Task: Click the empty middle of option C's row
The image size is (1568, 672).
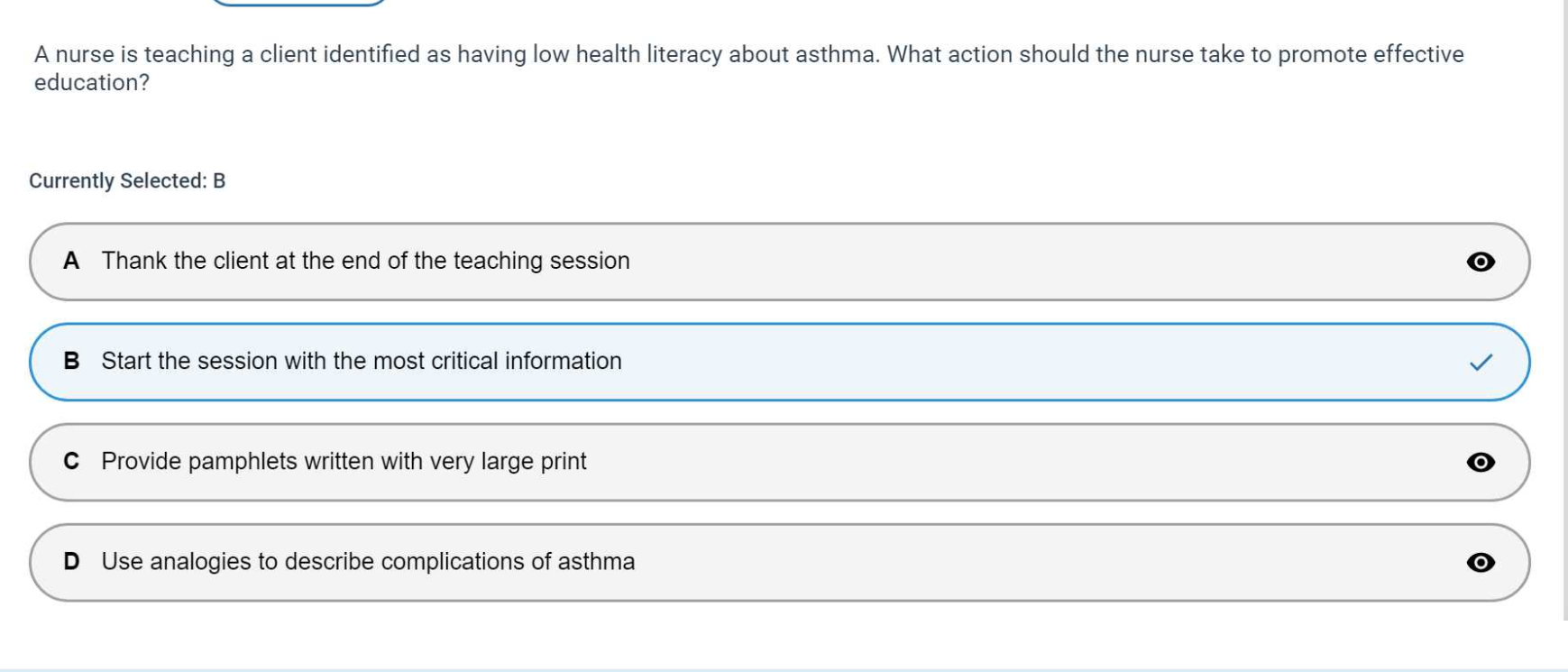Action: 992,462
